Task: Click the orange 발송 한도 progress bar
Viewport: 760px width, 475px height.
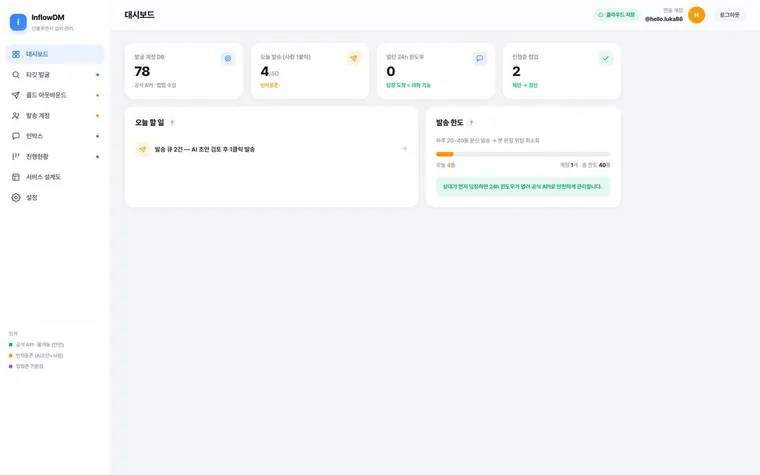Action: [444, 154]
